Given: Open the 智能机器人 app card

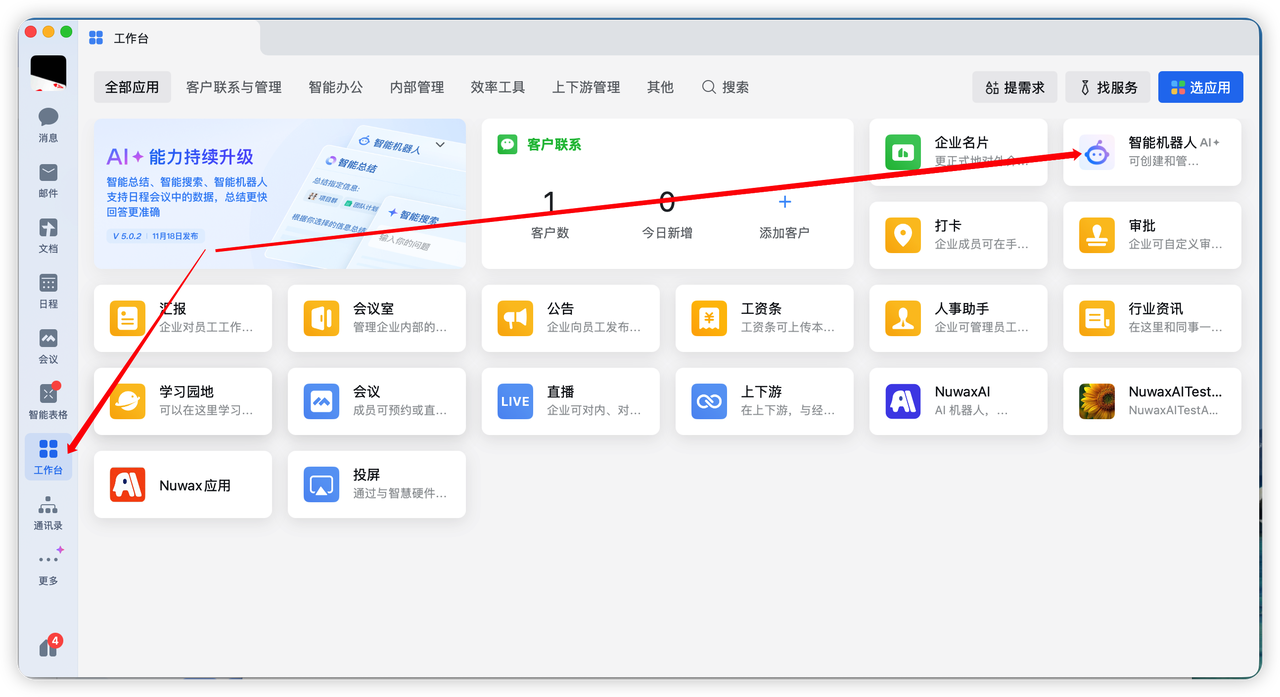Looking at the screenshot, I should [1152, 152].
